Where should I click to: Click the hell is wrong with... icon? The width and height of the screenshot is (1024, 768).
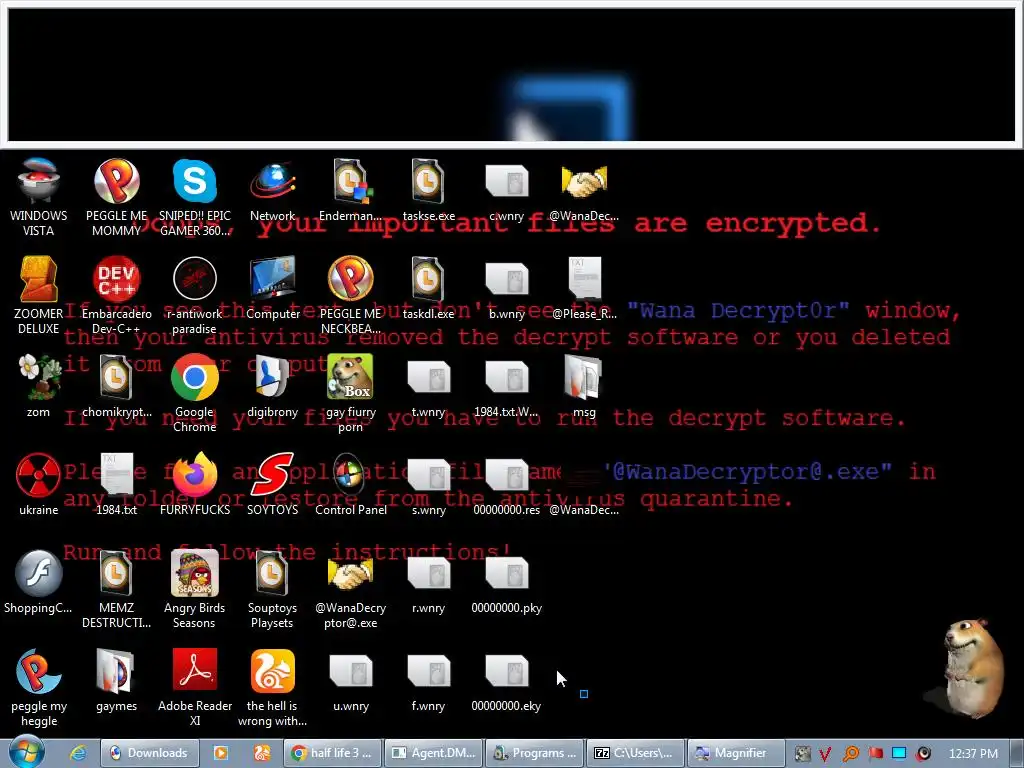272,686
